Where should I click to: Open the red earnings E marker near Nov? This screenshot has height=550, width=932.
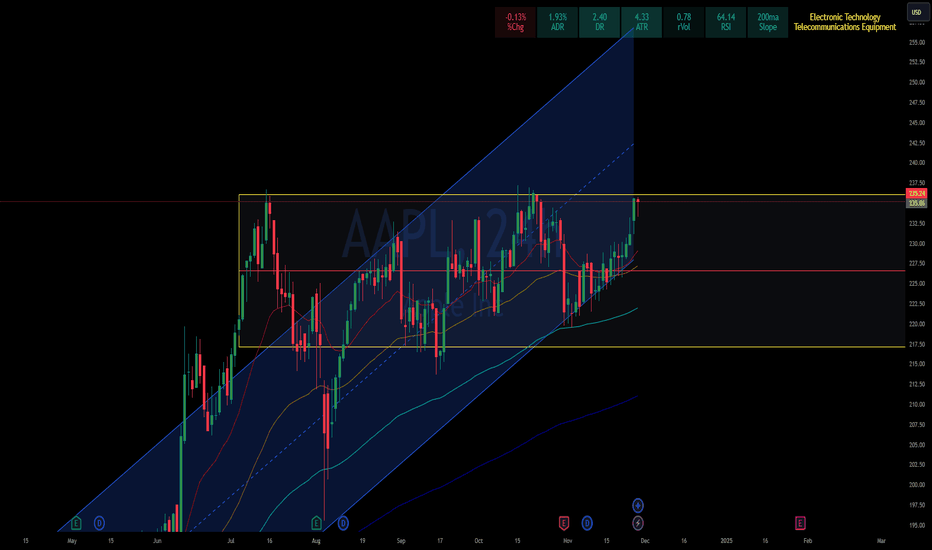point(564,523)
